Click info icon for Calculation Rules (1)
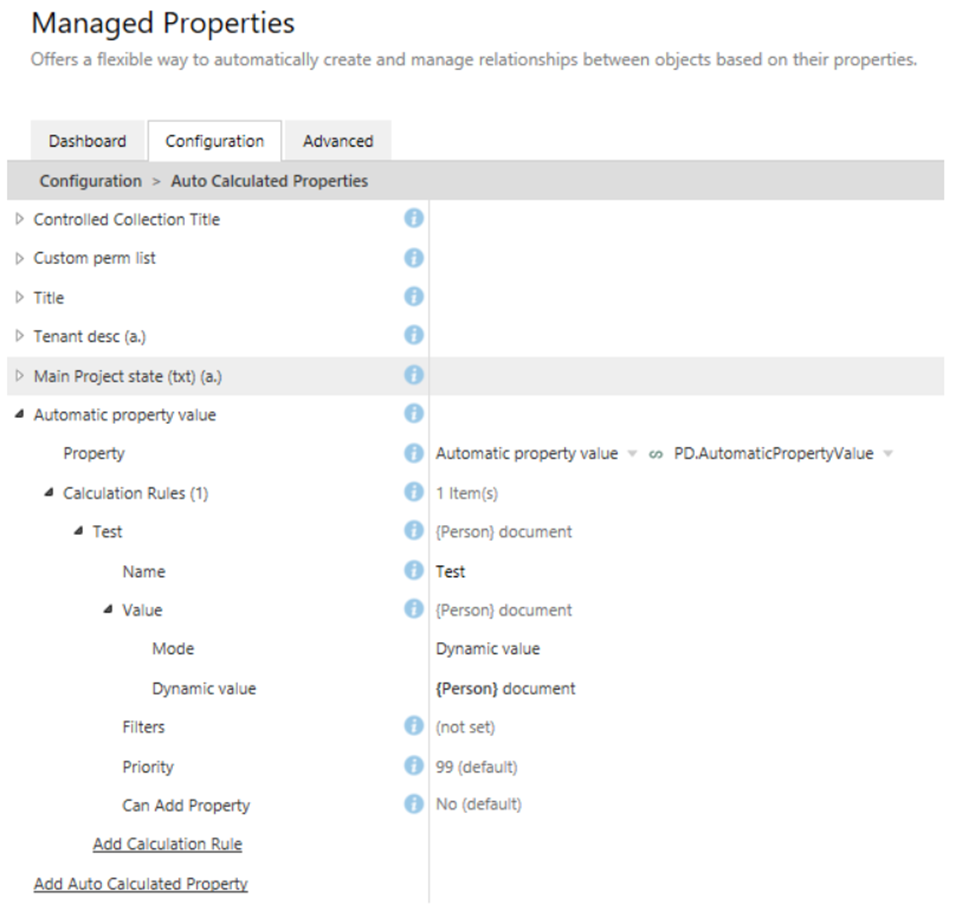 (x=414, y=492)
